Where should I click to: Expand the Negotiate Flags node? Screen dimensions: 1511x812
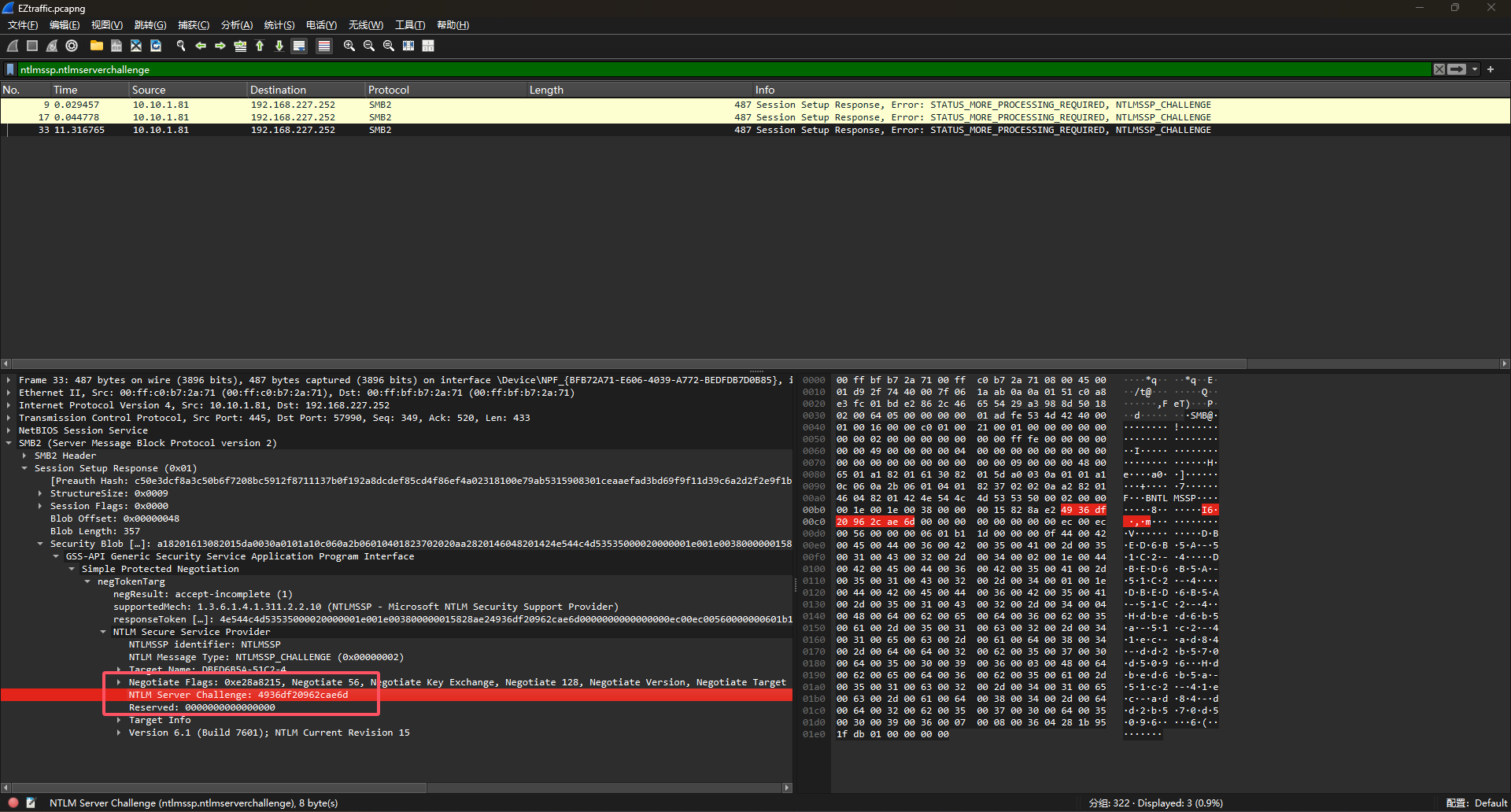click(x=119, y=682)
